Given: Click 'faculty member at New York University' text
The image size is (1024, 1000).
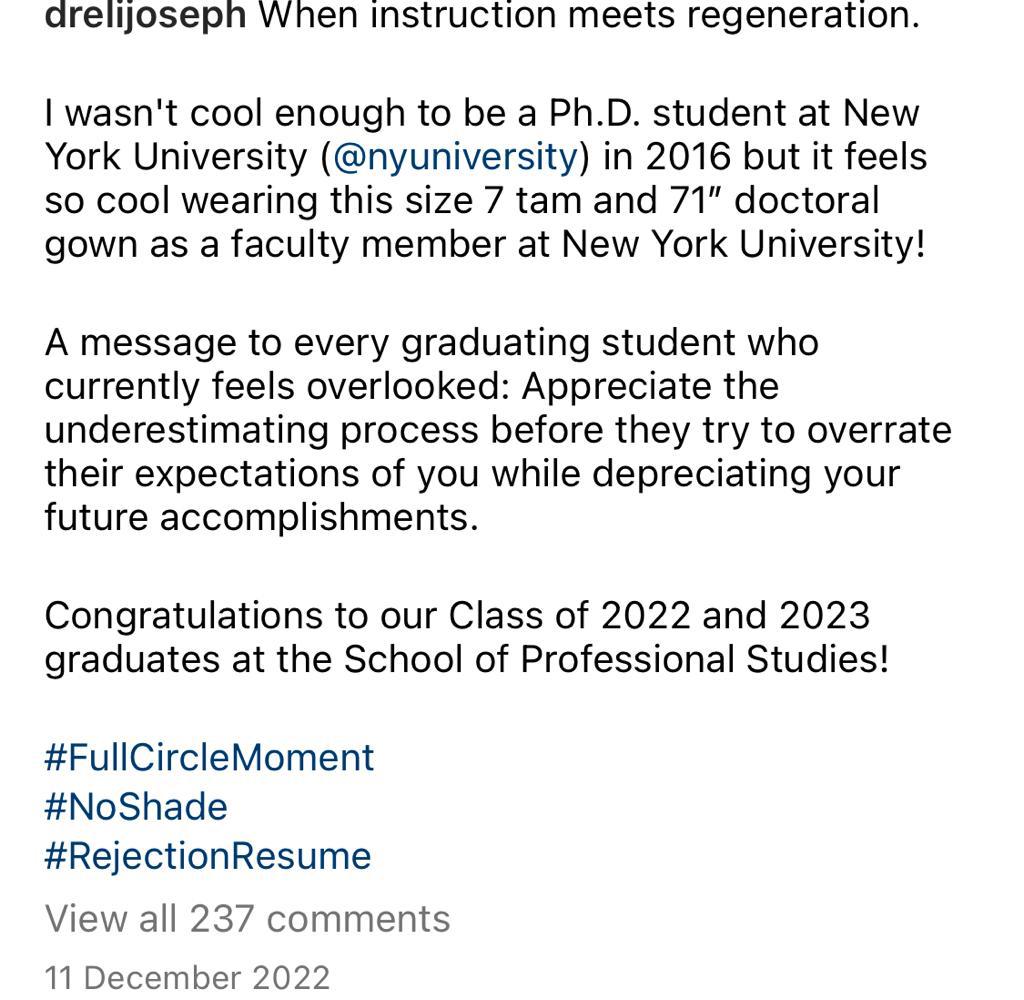Looking at the screenshot, I should 577,244.
